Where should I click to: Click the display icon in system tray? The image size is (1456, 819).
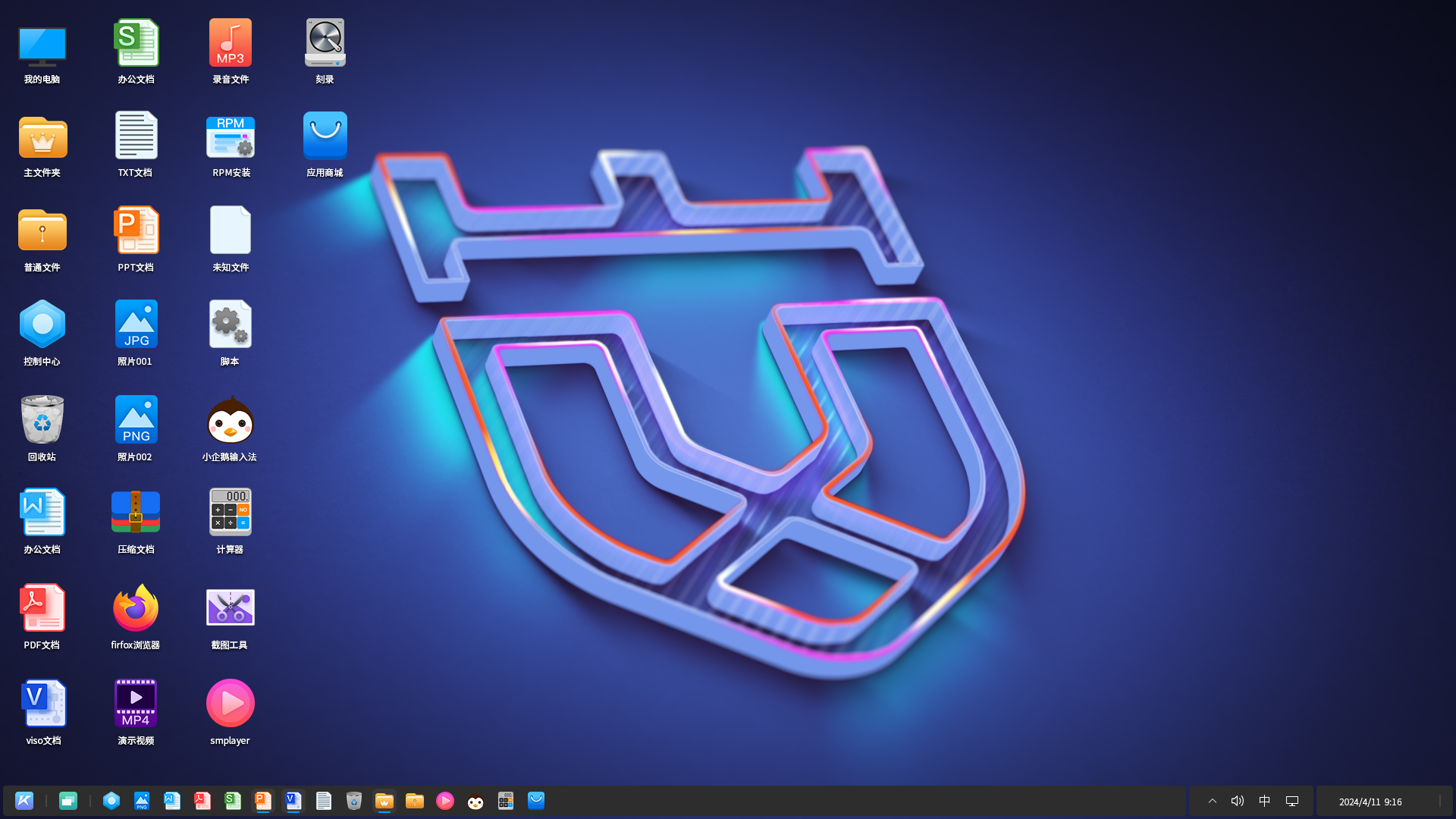tap(1292, 801)
